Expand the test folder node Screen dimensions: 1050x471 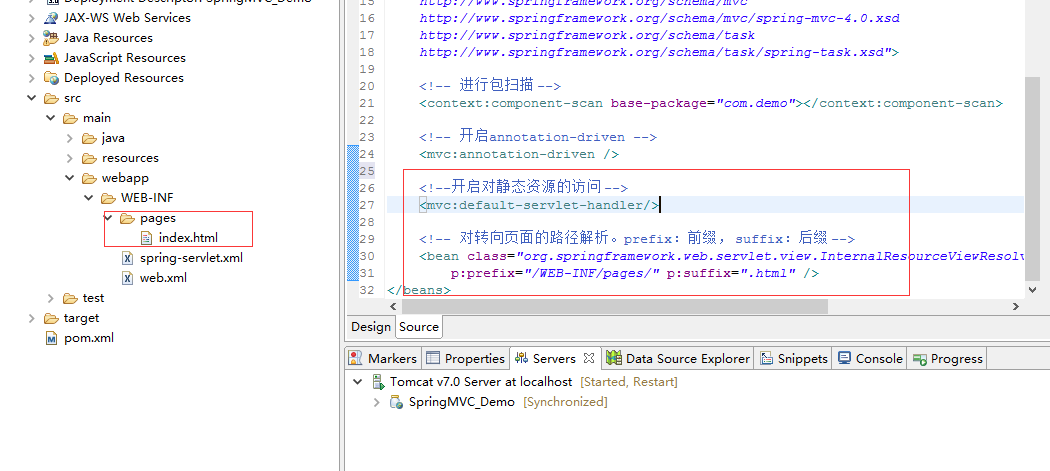[x=50, y=298]
